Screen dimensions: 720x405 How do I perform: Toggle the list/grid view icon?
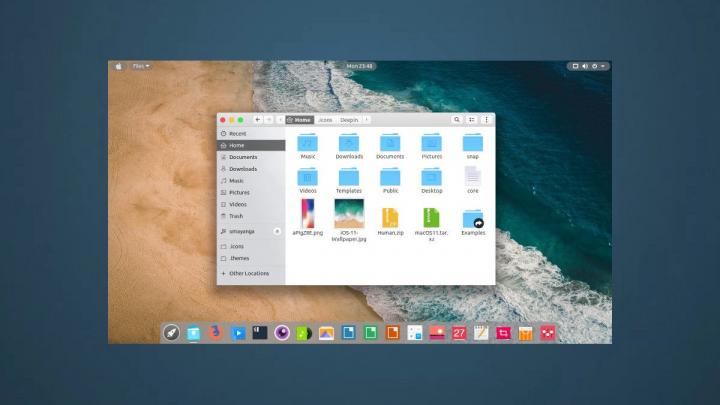(x=472, y=119)
